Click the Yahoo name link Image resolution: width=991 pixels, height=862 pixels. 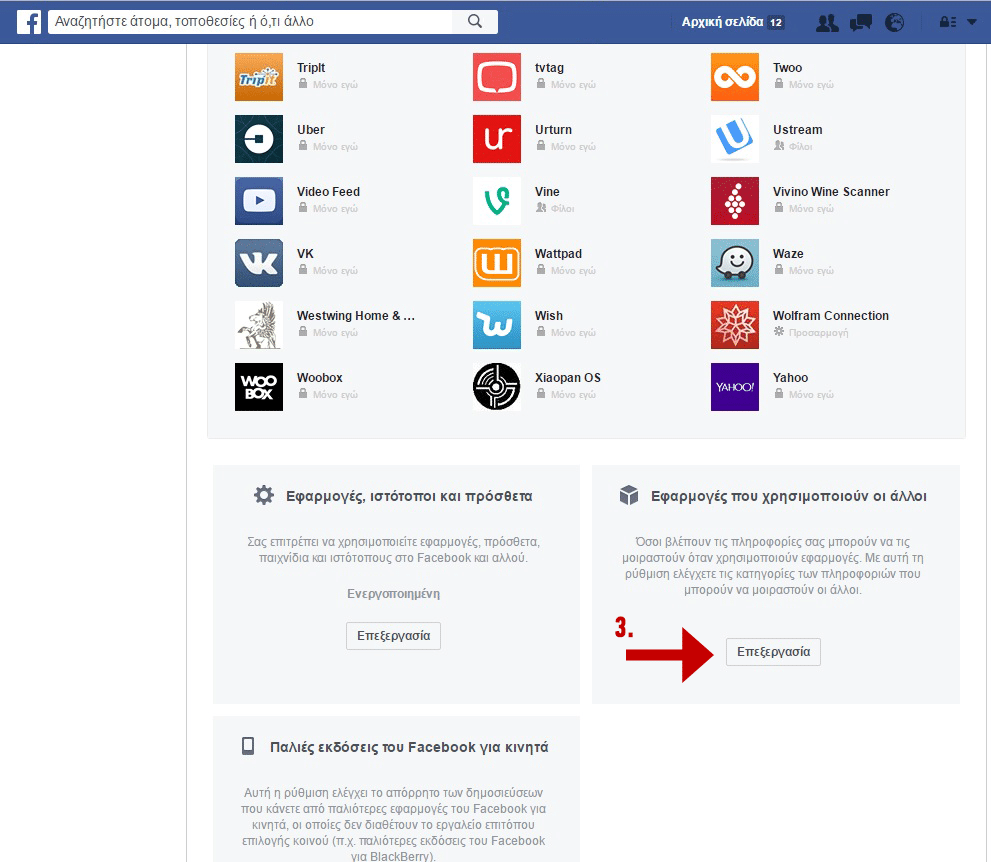(x=790, y=377)
